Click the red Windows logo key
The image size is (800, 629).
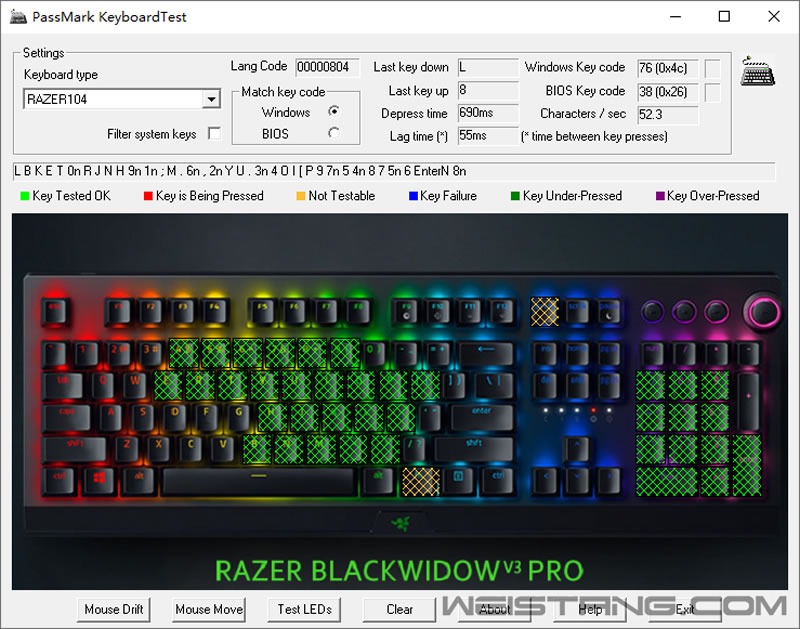click(99, 482)
